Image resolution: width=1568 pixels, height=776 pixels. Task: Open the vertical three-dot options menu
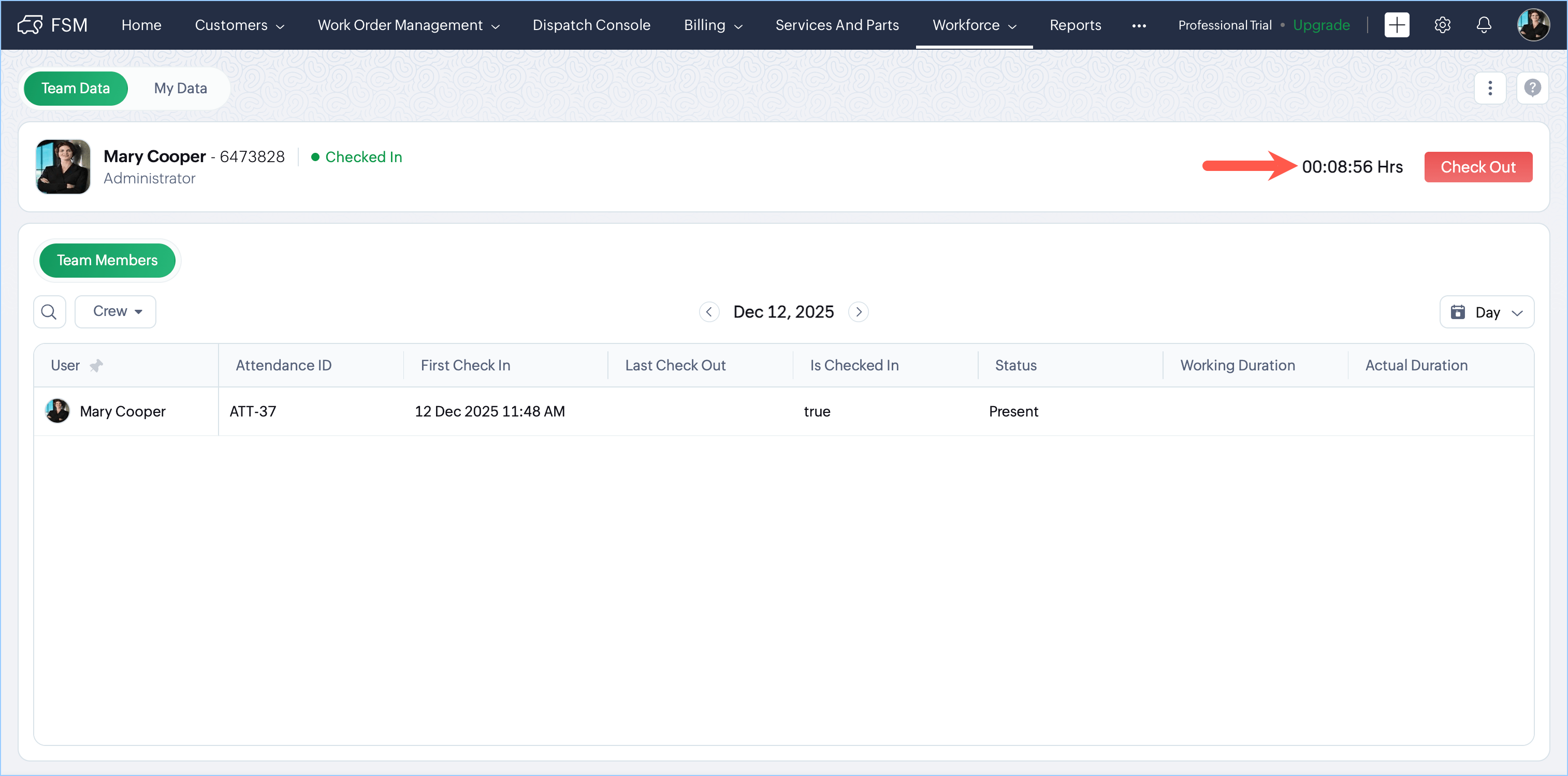click(x=1489, y=88)
